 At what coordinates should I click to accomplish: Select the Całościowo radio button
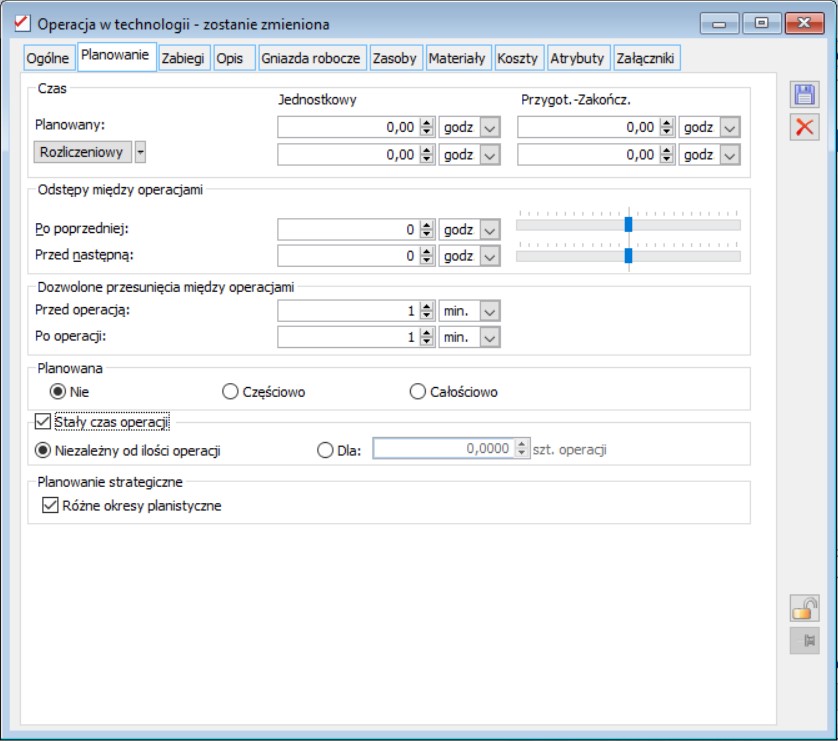pos(417,392)
